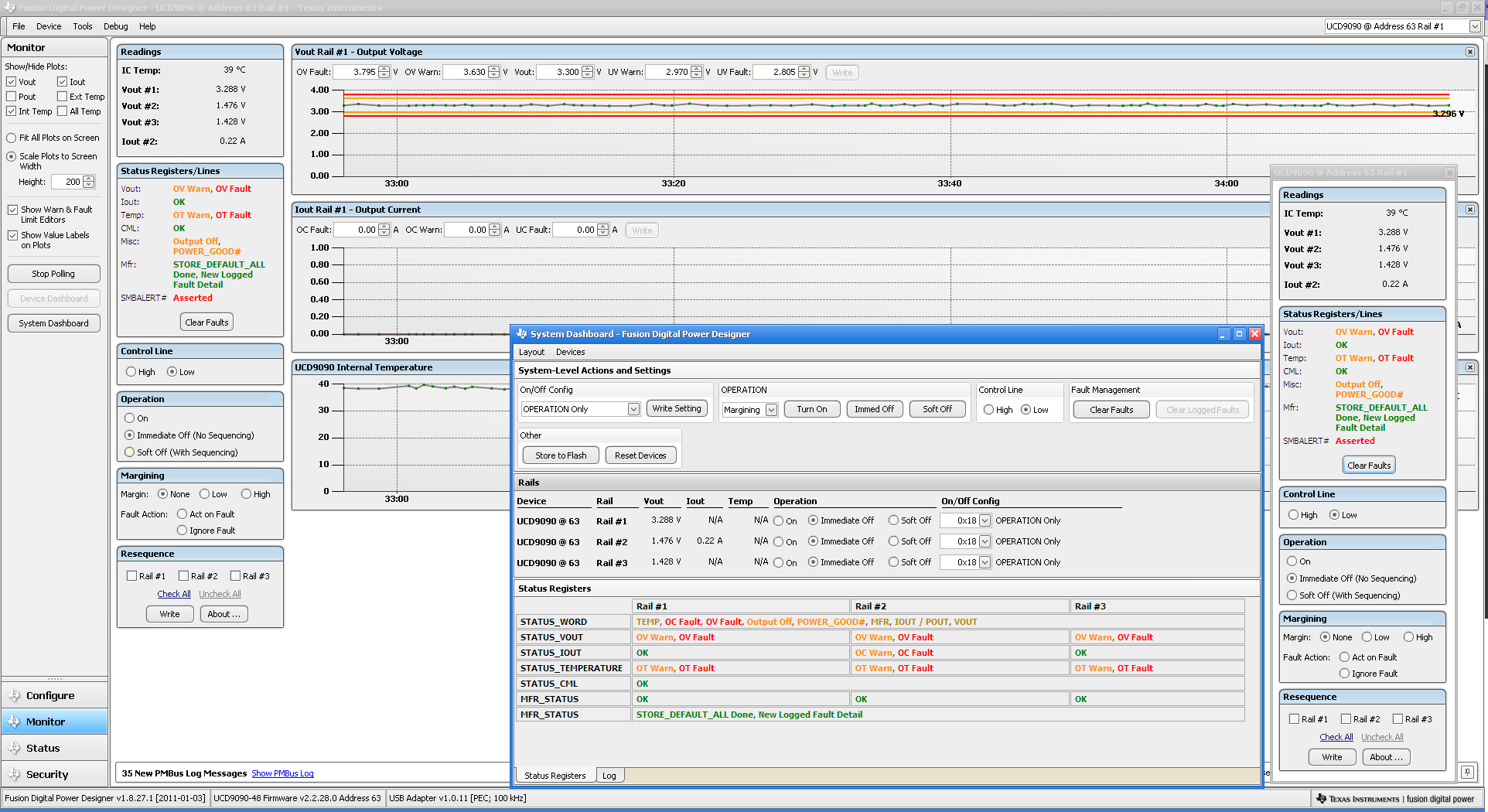
Task: Open the Debug menu
Action: [x=114, y=26]
